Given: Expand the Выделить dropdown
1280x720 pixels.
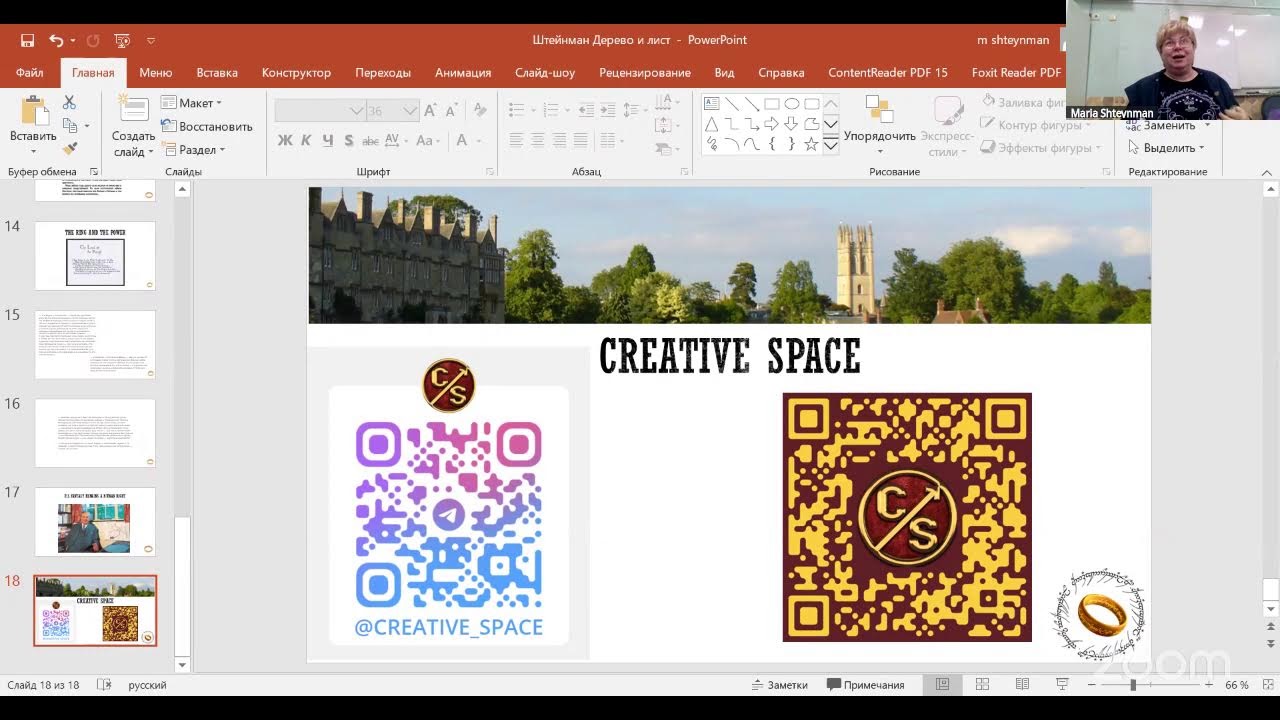Looking at the screenshot, I should [x=1166, y=148].
